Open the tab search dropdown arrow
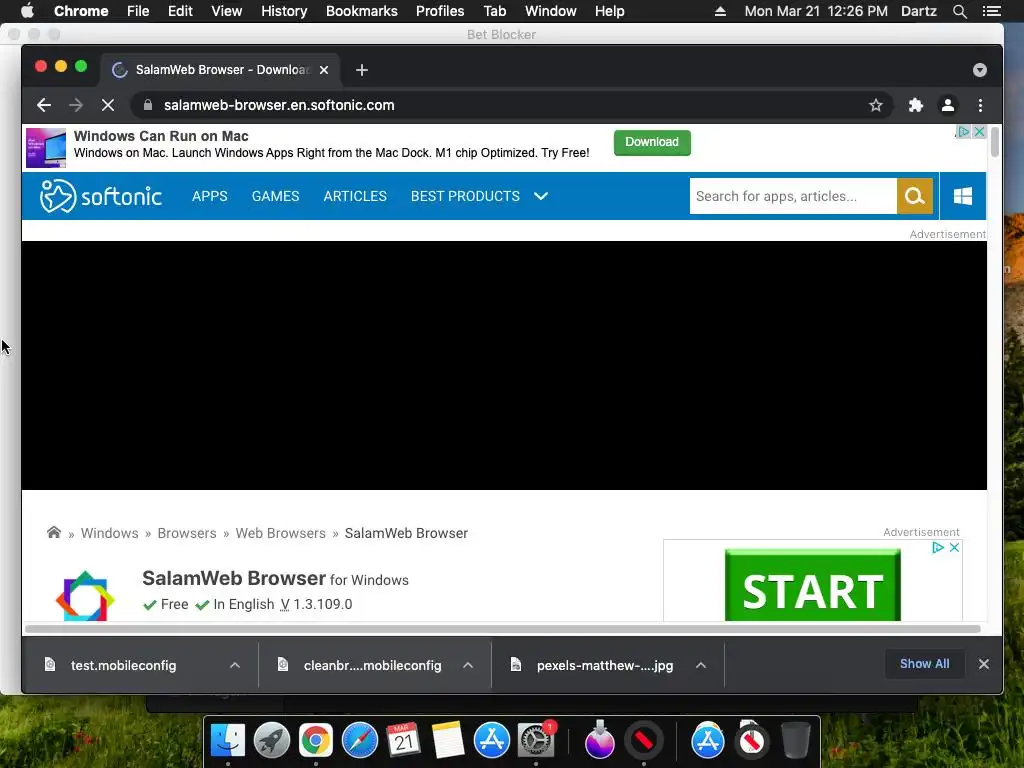This screenshot has width=1024, height=768. (980, 70)
